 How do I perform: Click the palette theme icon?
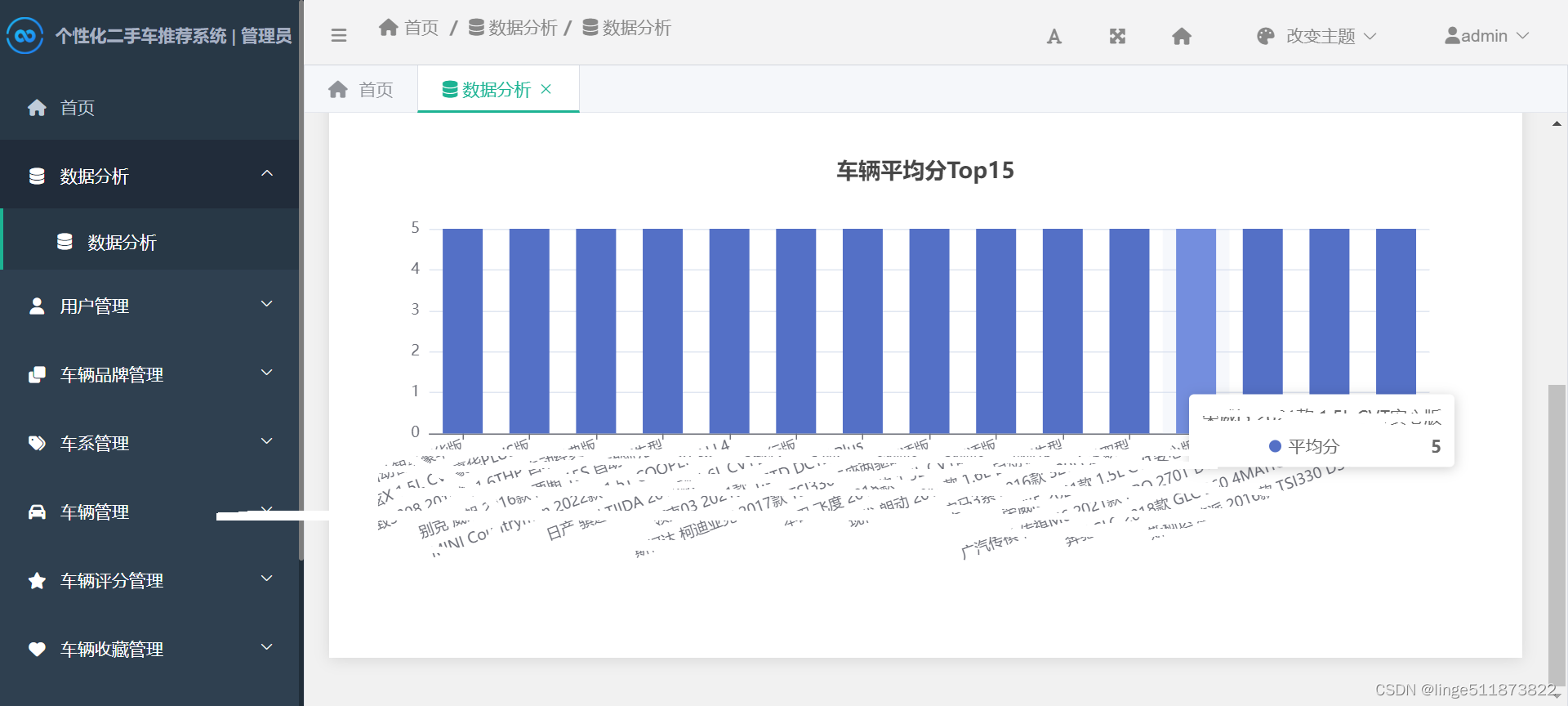(1265, 36)
